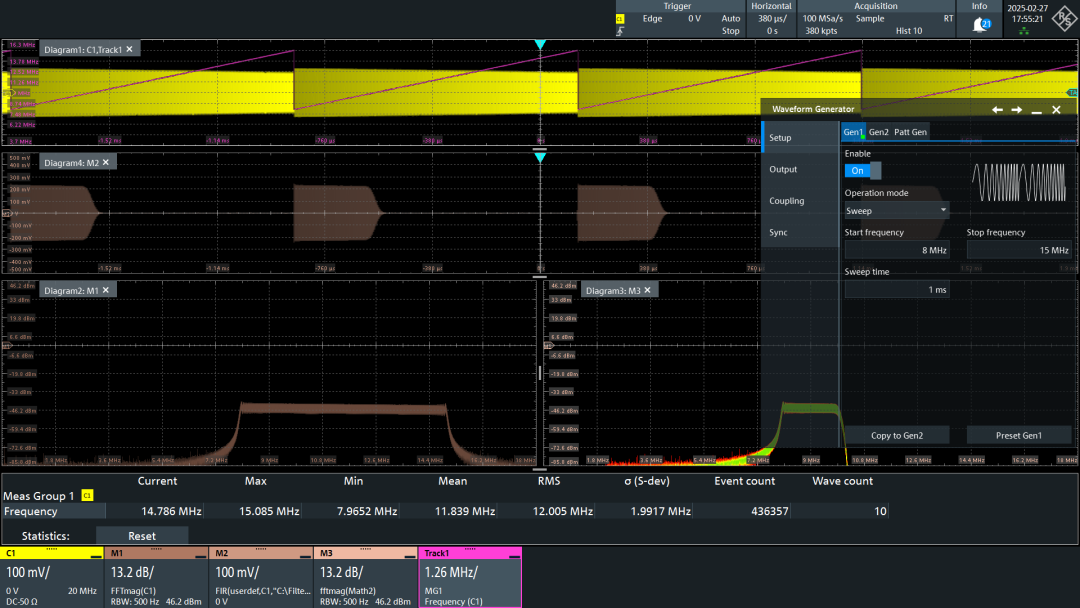
Task: Click the Current value 14.786 MHz
Action: (x=171, y=512)
